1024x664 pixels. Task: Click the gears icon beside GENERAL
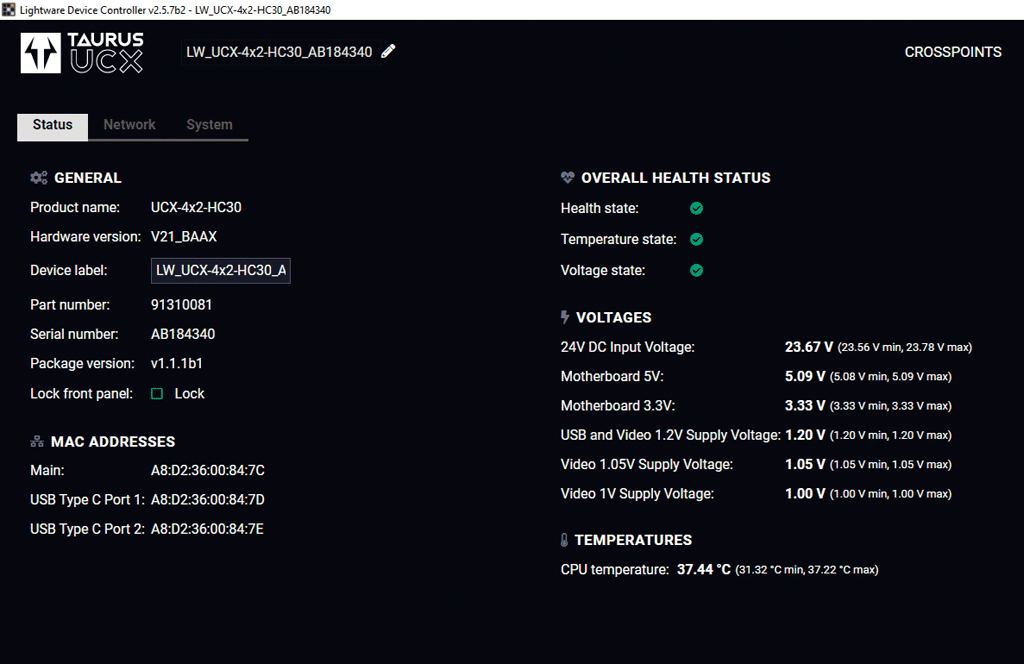[x=39, y=178]
